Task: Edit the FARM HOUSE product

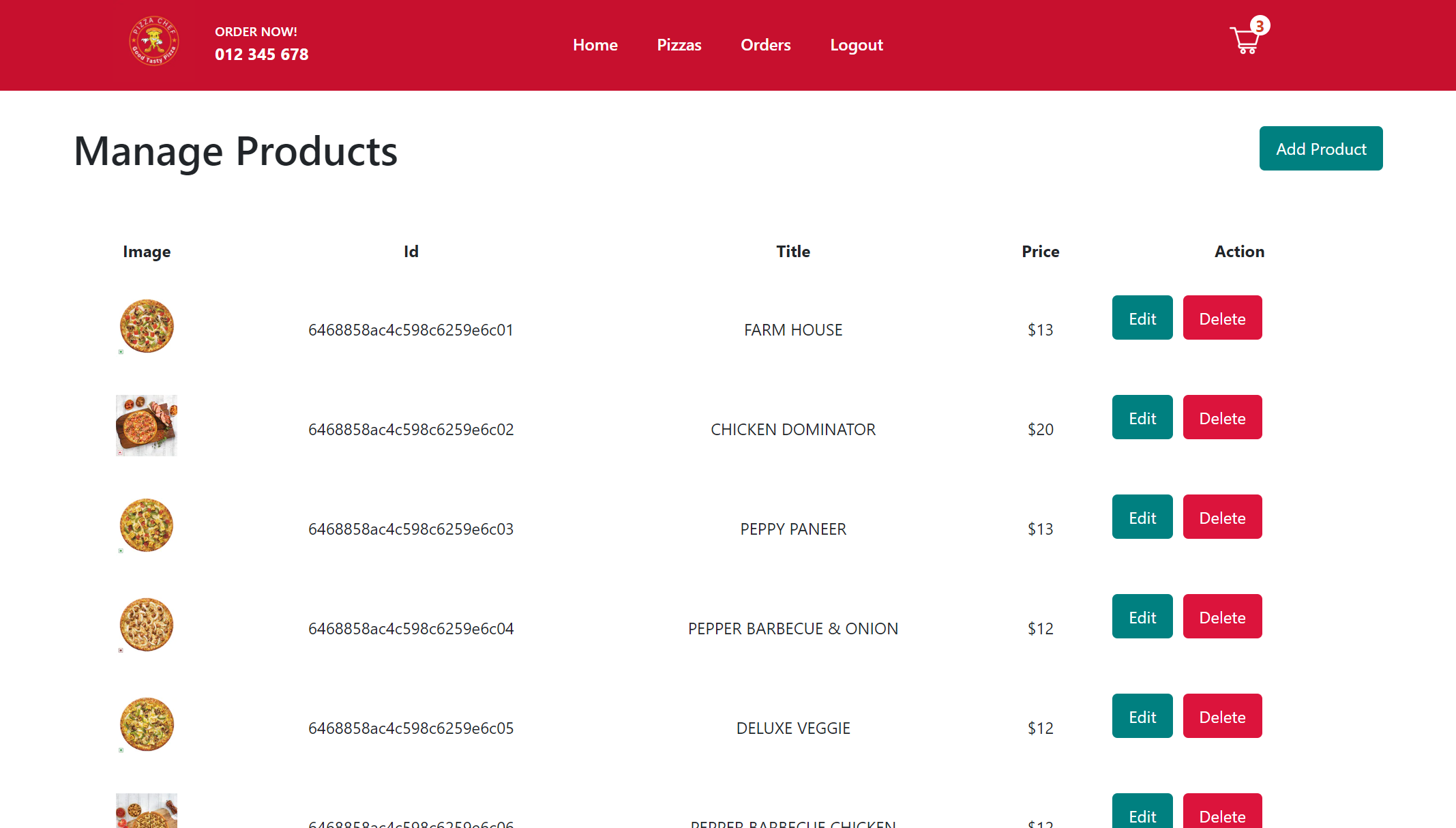Action: tap(1142, 317)
